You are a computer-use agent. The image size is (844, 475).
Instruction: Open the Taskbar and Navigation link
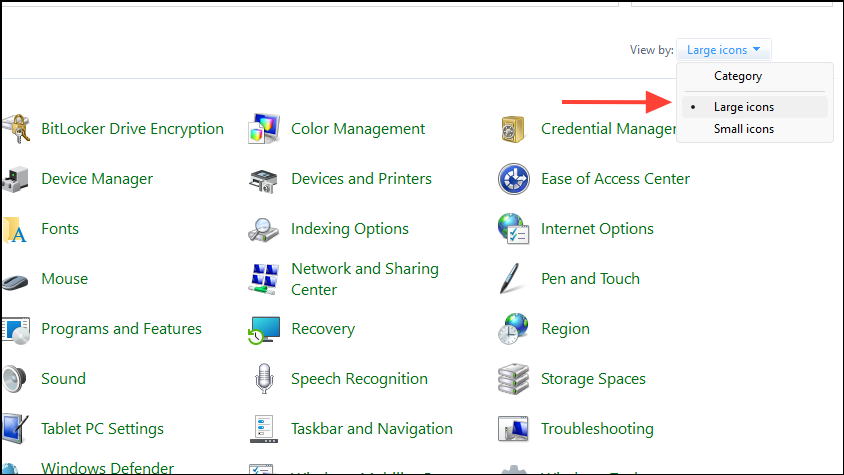372,429
